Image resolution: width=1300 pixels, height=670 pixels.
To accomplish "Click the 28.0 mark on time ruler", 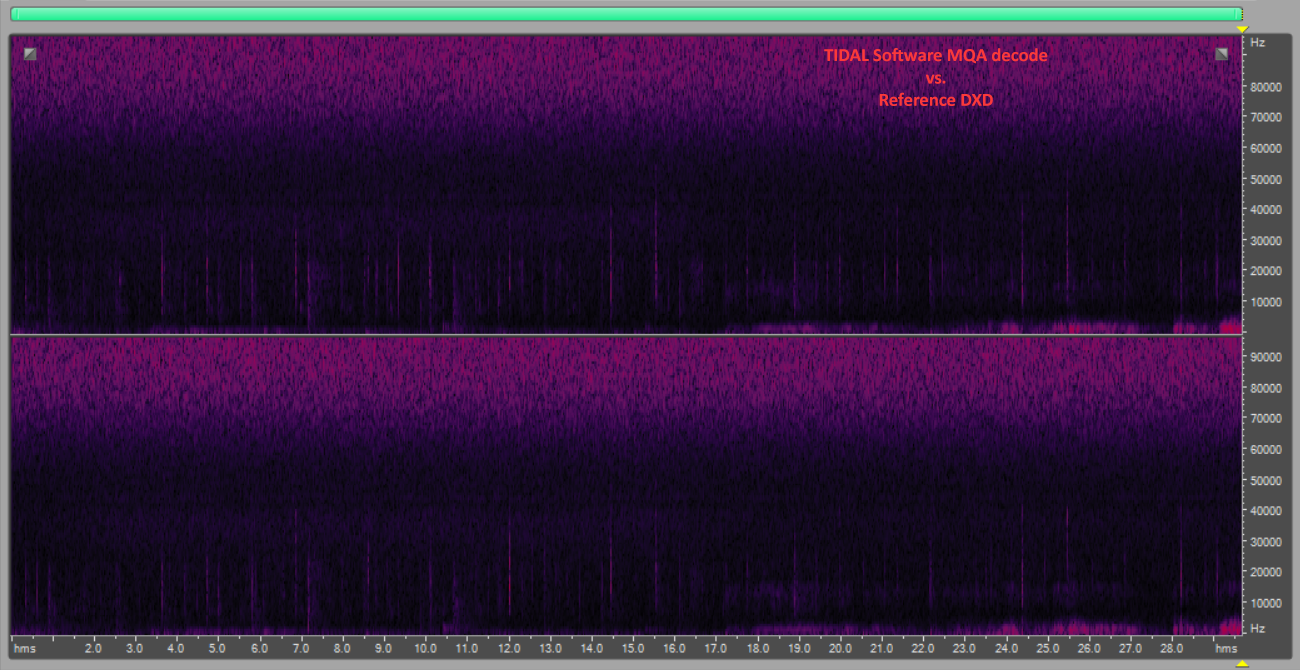I will click(1171, 649).
